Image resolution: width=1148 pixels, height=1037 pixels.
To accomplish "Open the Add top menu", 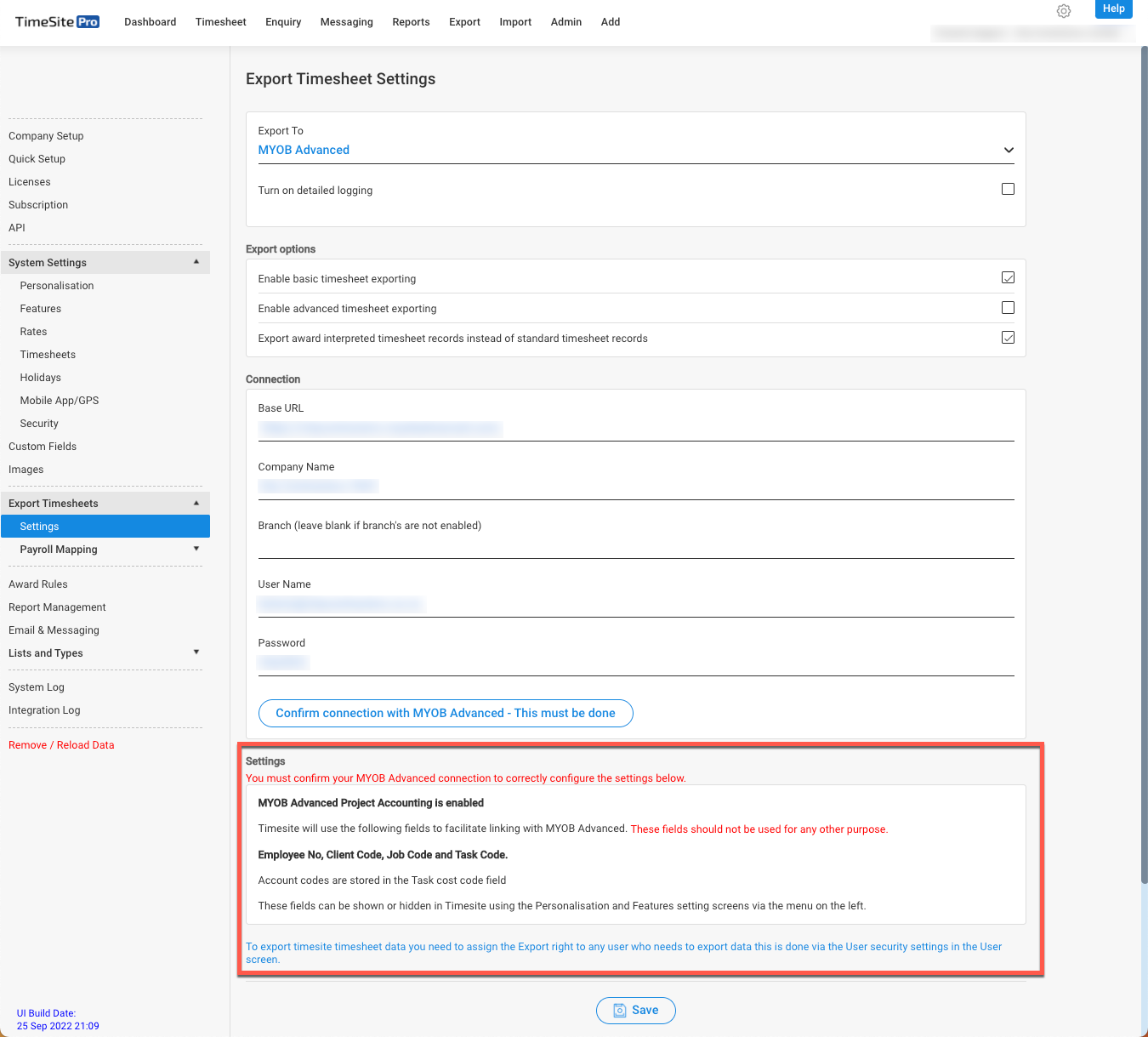I will 611,22.
